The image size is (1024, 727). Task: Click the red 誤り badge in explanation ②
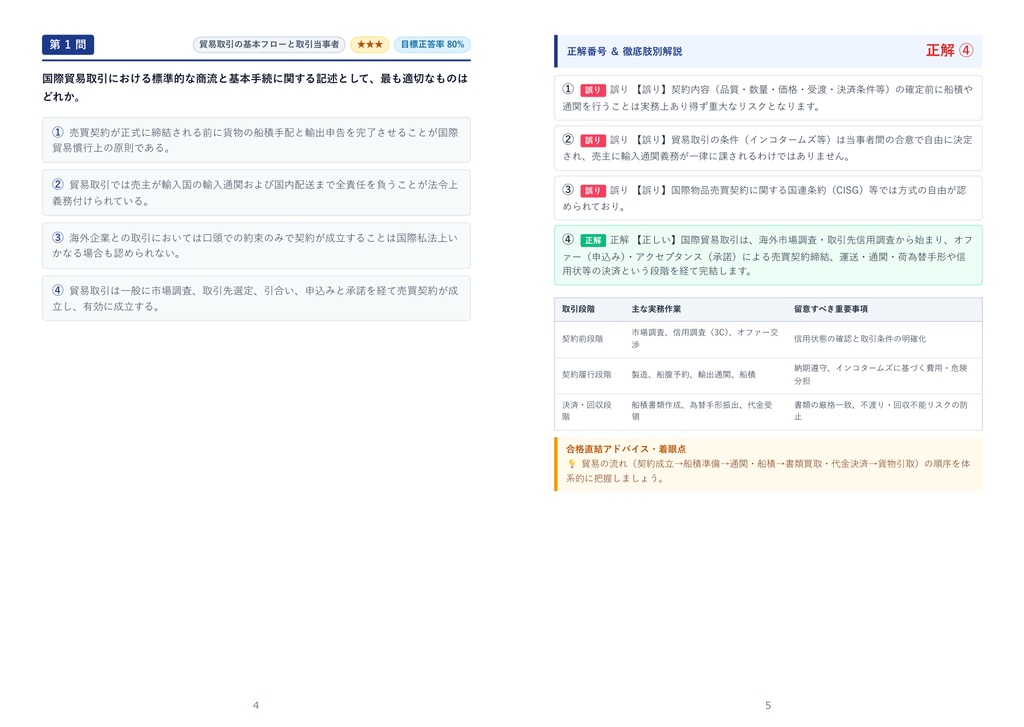click(x=593, y=140)
